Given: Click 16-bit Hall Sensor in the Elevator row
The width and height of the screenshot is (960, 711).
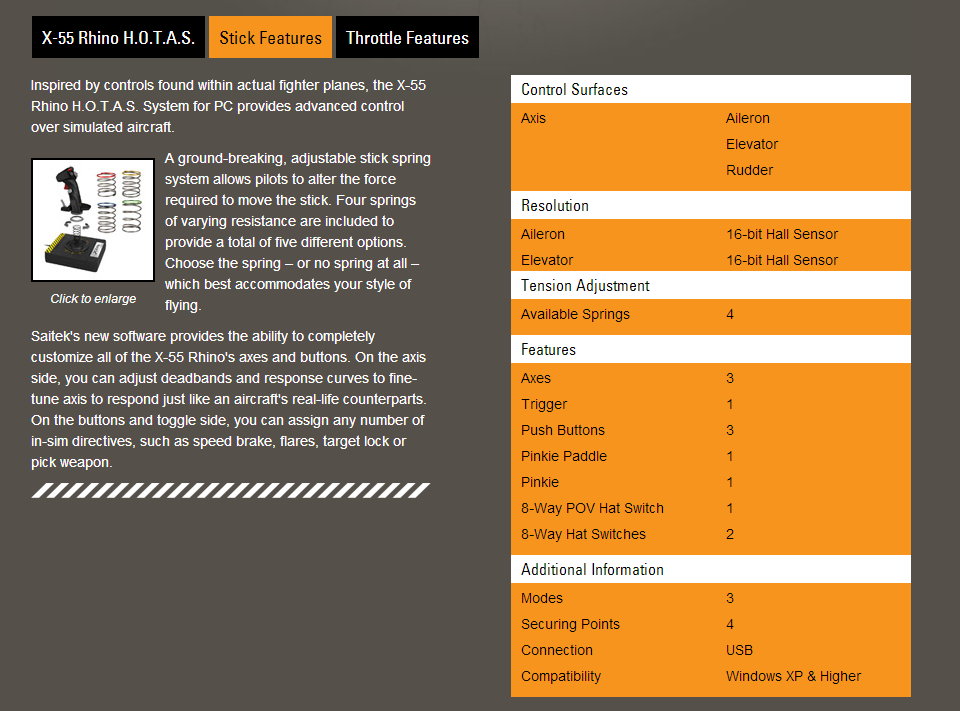Looking at the screenshot, I should click(782, 260).
